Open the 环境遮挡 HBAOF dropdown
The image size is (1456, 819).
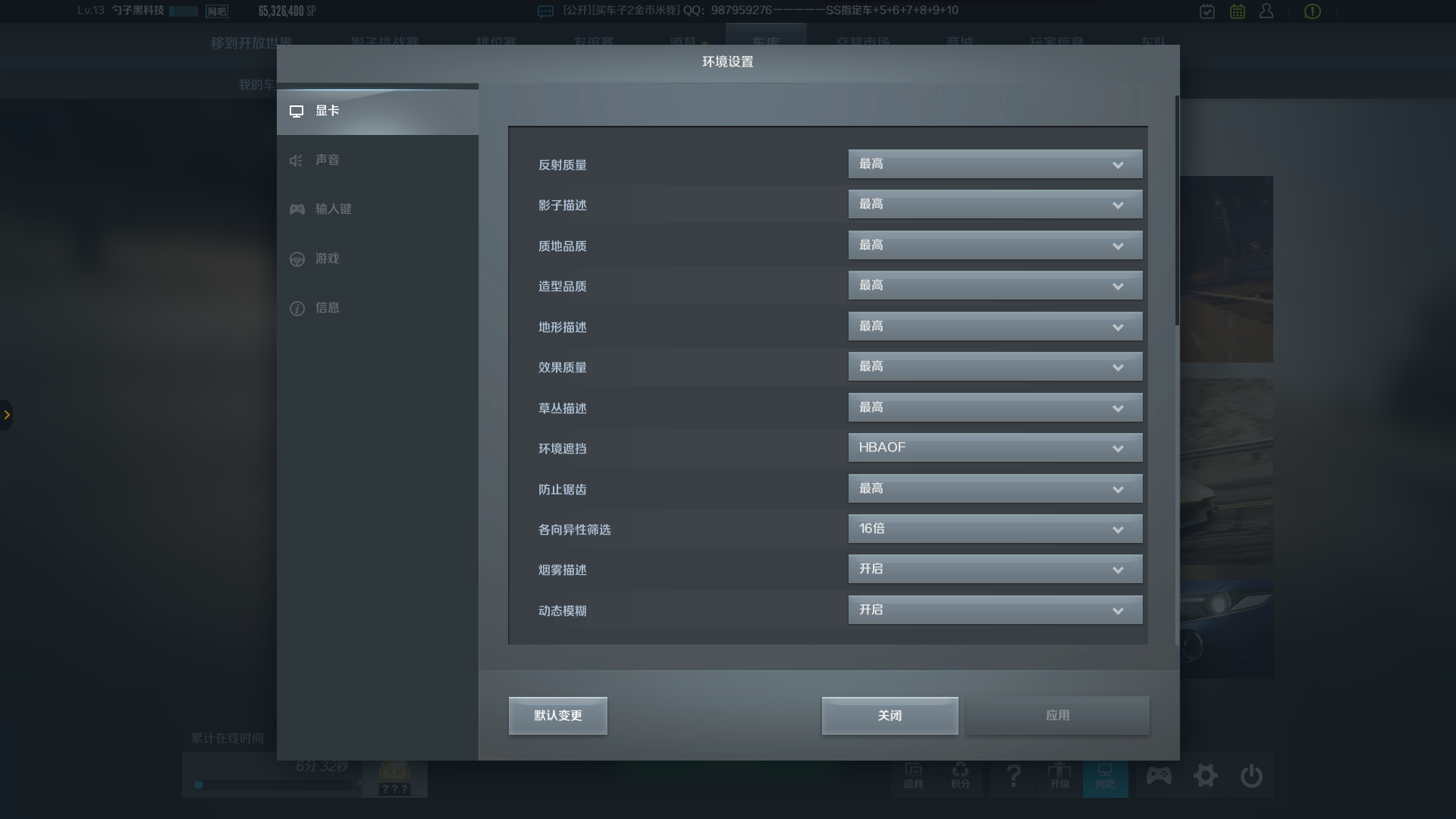click(995, 448)
